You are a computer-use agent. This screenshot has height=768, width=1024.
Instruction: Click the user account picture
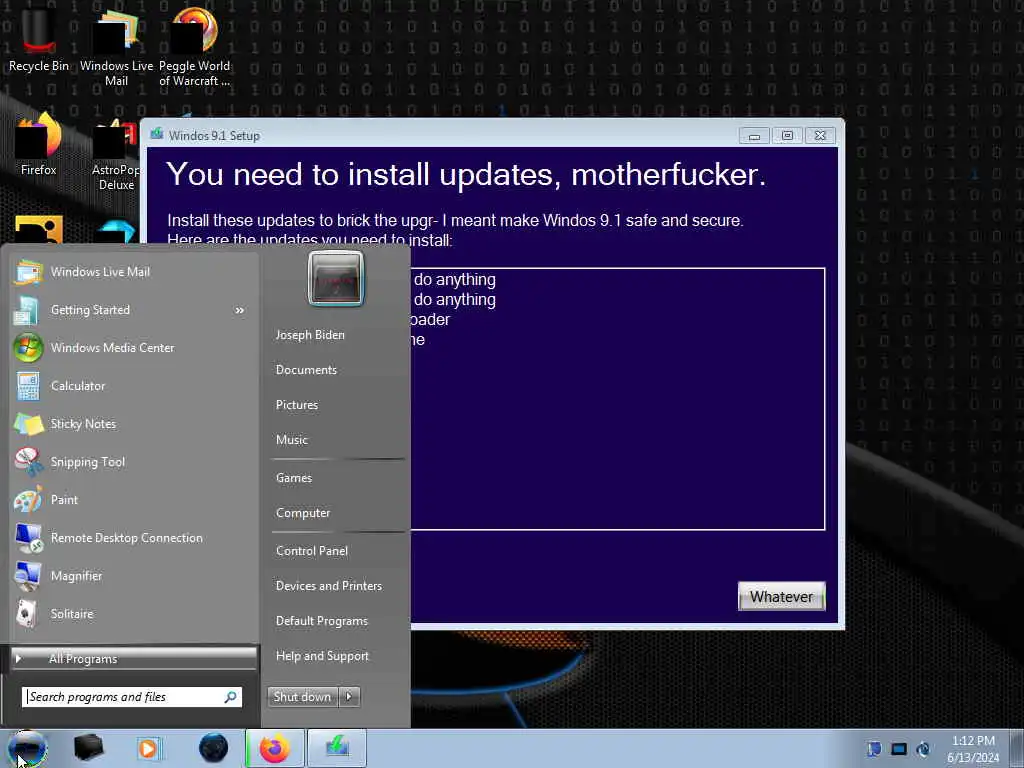[x=336, y=279]
